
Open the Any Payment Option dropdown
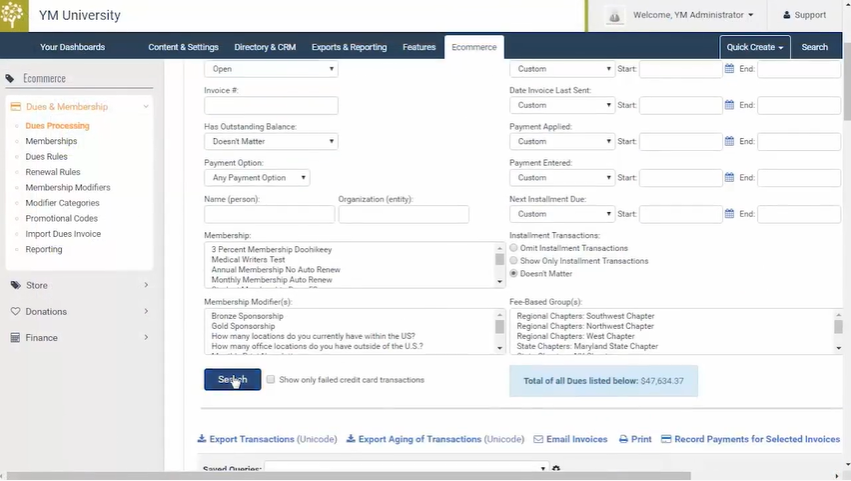pyautogui.click(x=257, y=178)
